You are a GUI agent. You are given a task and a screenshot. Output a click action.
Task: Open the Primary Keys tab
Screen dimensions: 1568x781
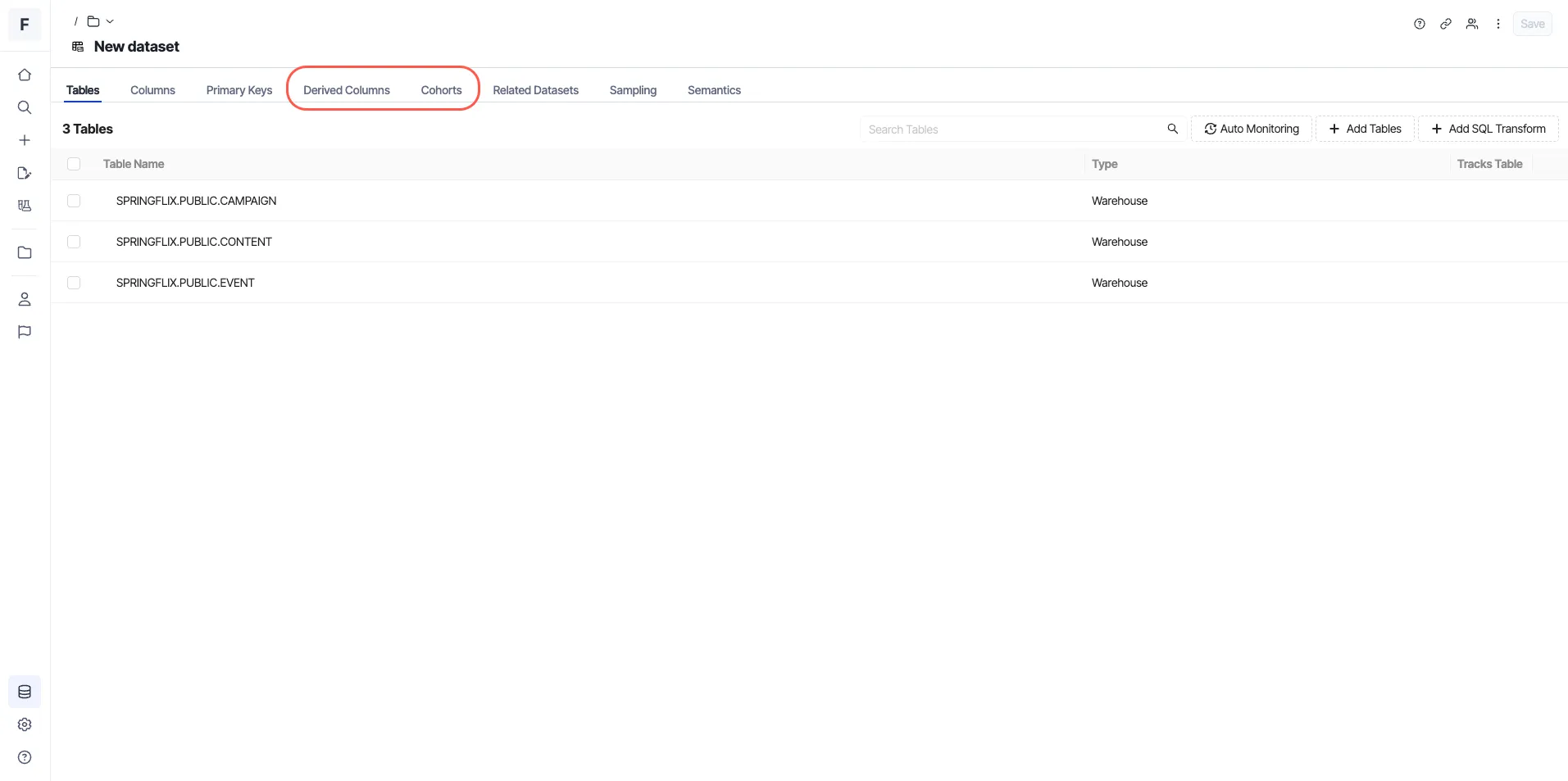point(239,90)
